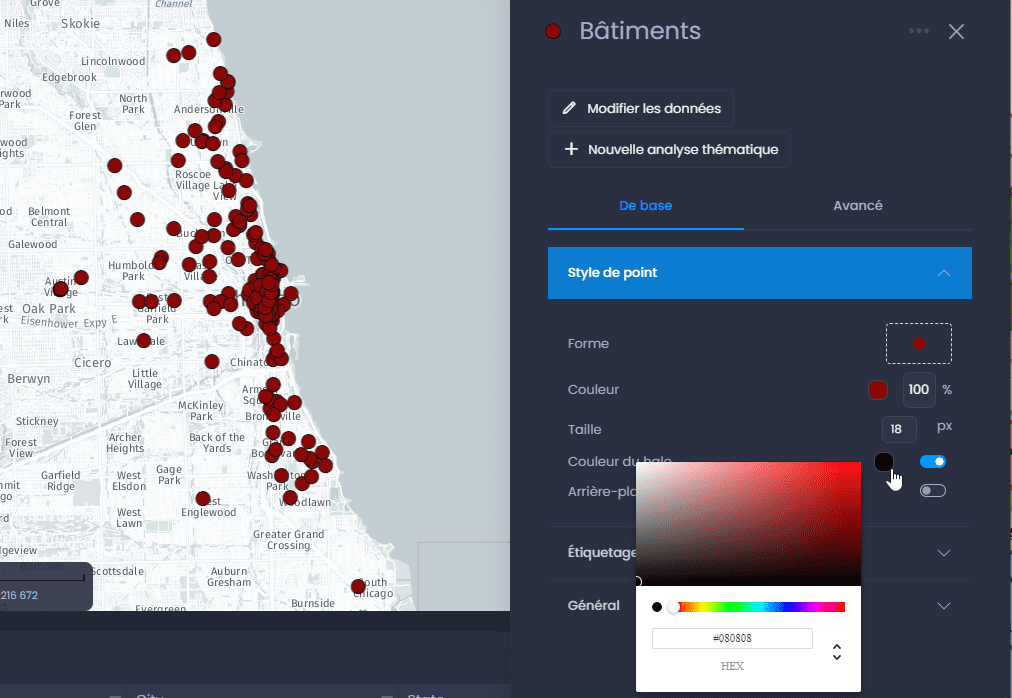Enable the Arrière-plan toggle
The height and width of the screenshot is (698, 1012).
[933, 491]
